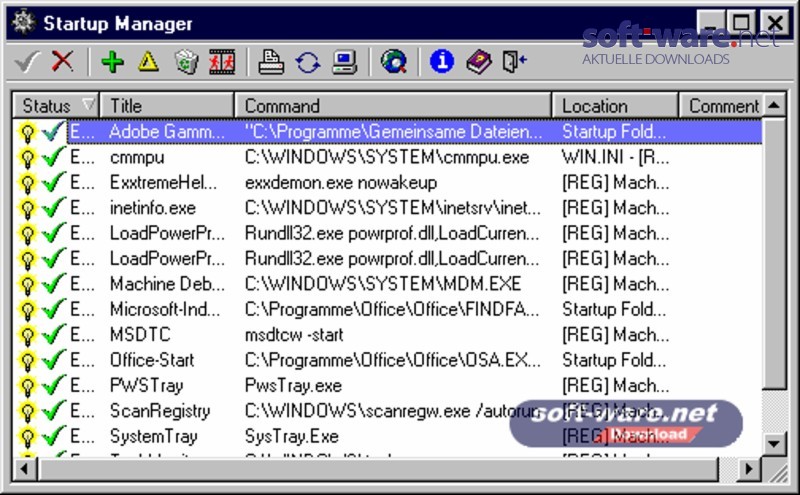Screen dimensions: 800x495
Task: Click the vertical scrollbar down arrow
Action: click(774, 443)
